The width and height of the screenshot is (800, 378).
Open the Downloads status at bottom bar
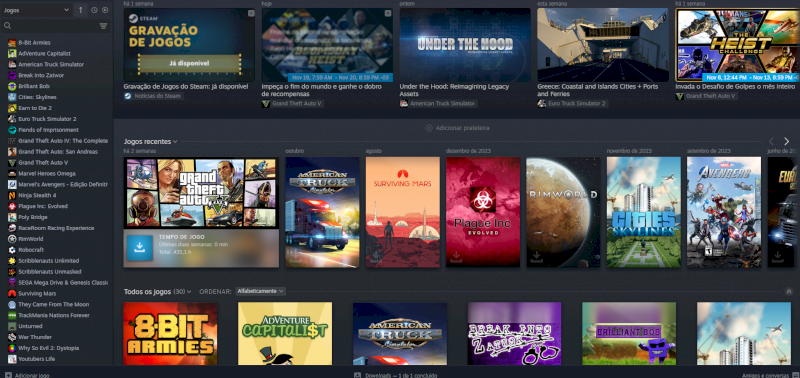395,375
